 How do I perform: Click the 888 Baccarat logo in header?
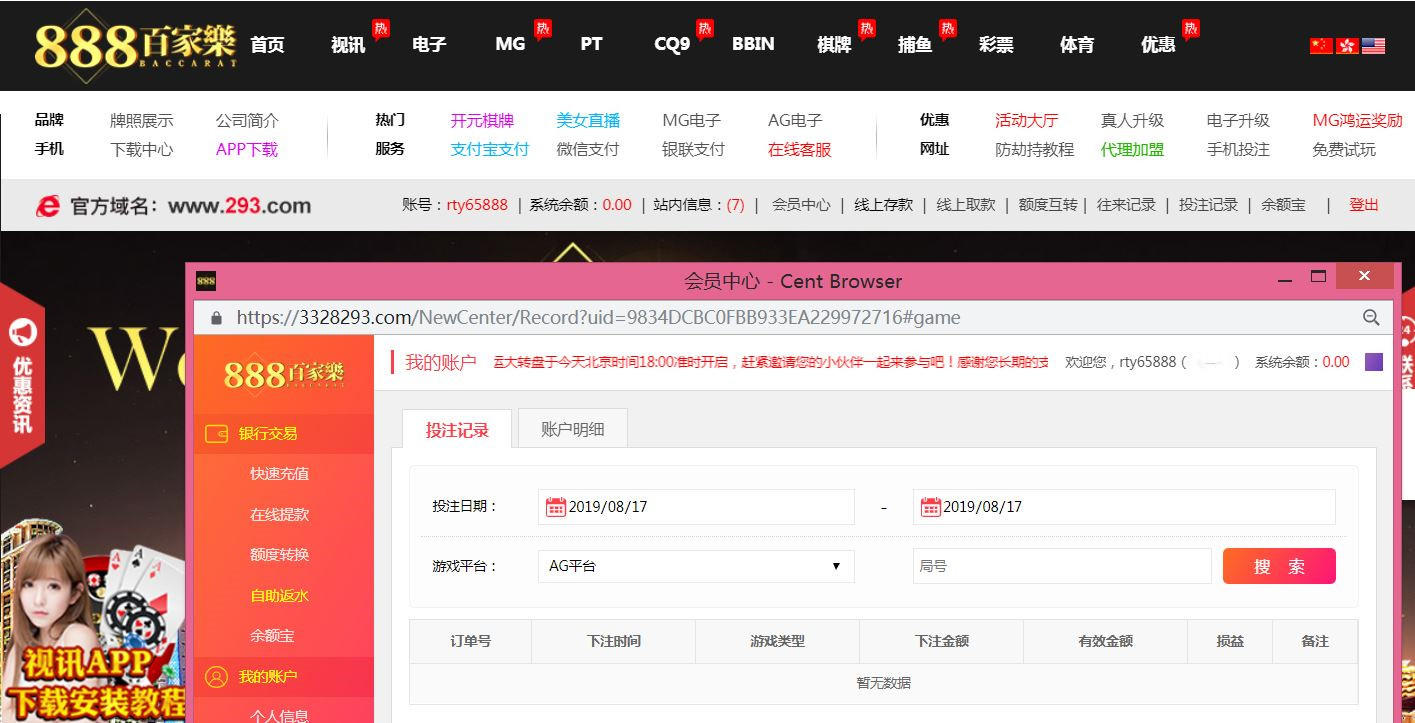tap(135, 44)
